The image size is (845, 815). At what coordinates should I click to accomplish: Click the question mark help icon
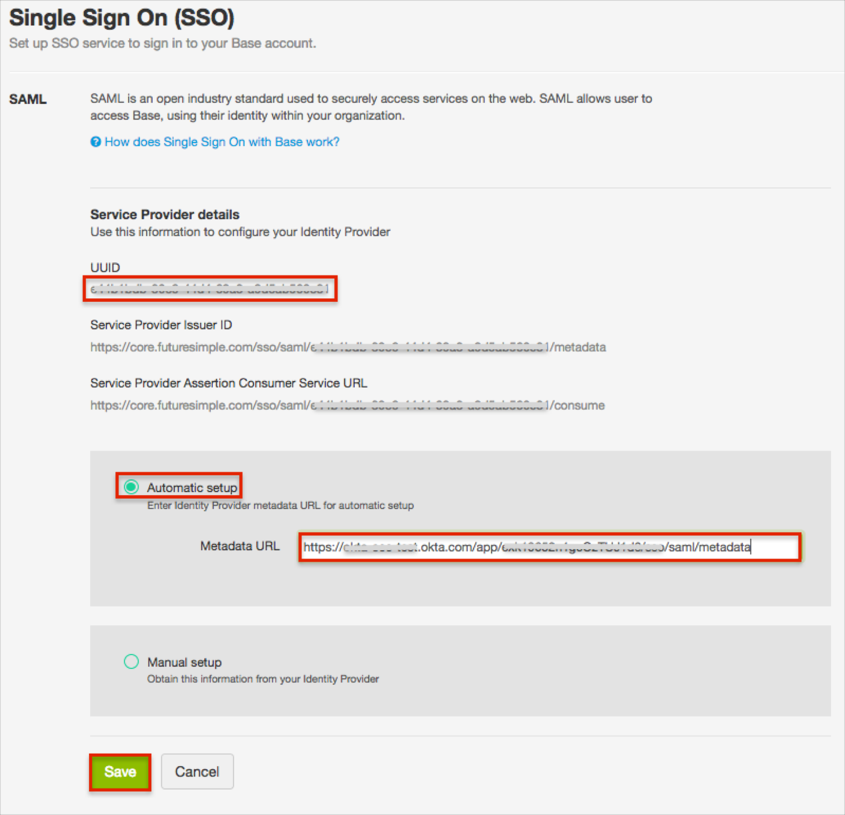point(96,142)
